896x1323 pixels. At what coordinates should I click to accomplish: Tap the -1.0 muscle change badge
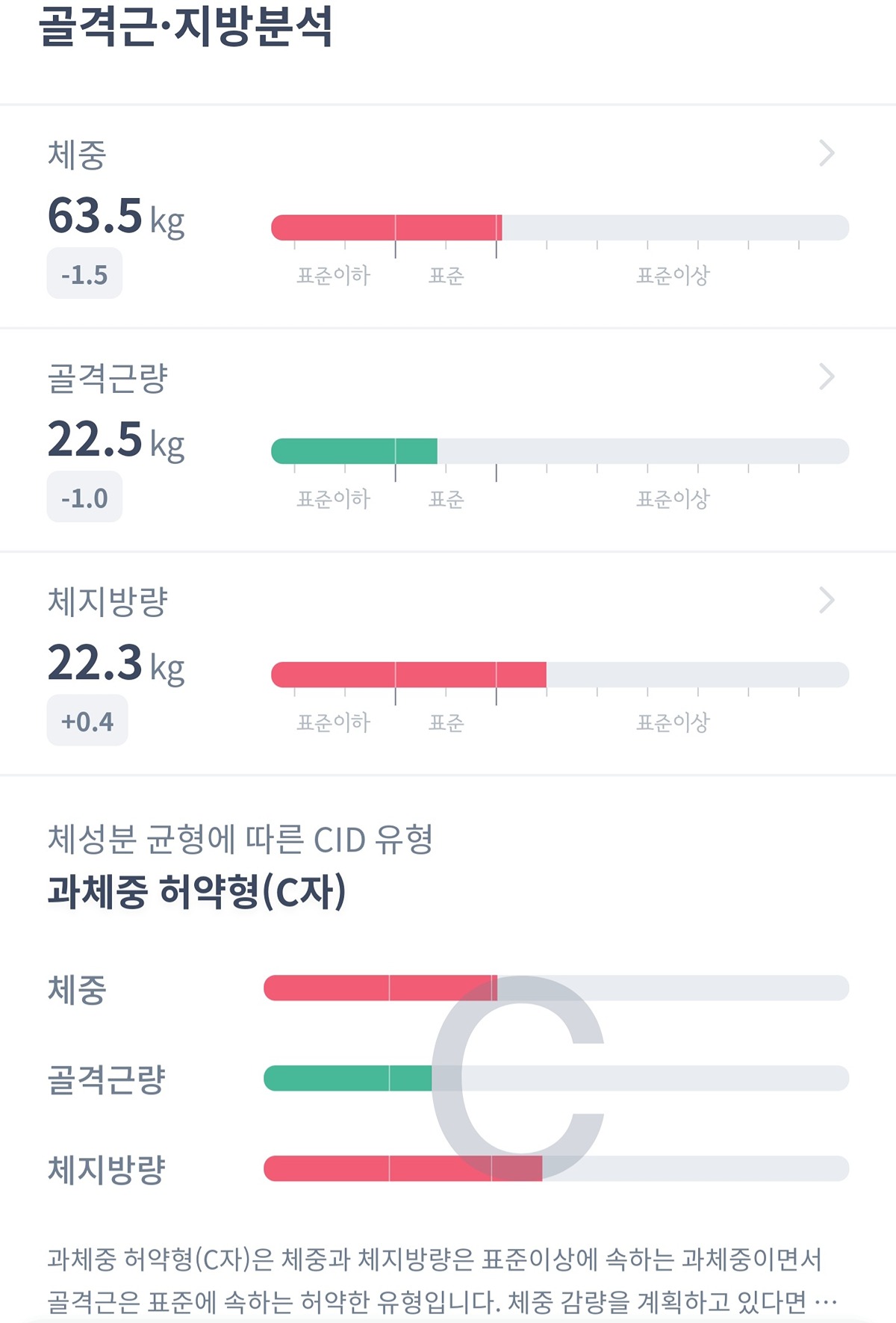pos(84,498)
